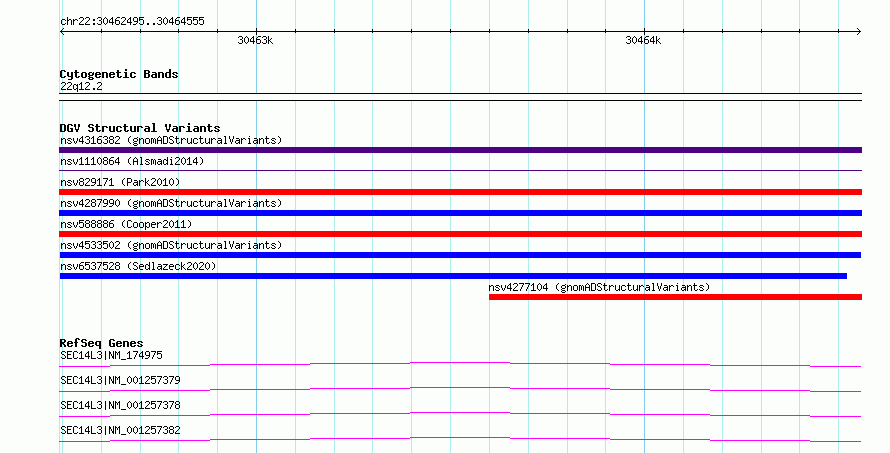Open variant label nsv1110864 (Alsmadi2014)
This screenshot has height=453, width=890.
click(132, 161)
